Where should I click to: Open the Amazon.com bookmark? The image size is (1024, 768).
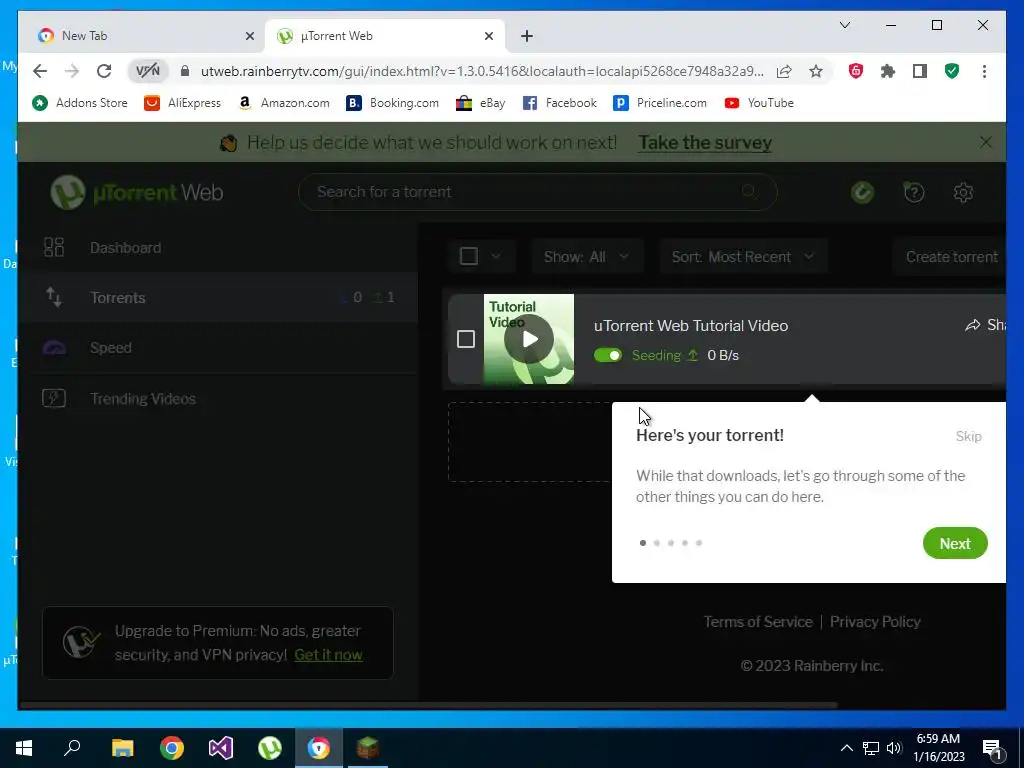tap(284, 103)
